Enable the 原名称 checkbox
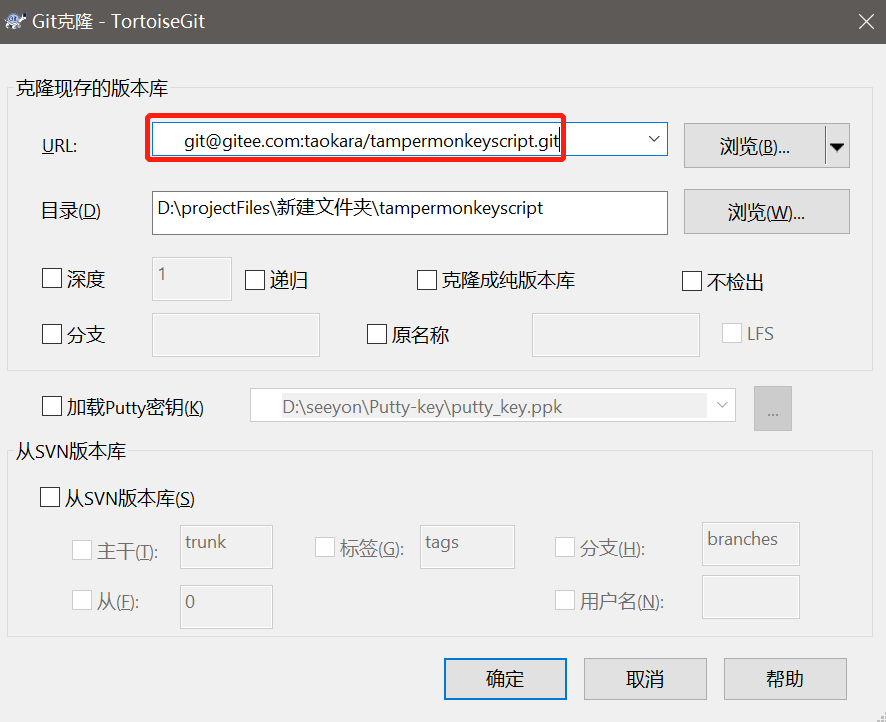This screenshot has height=722, width=886. click(377, 334)
